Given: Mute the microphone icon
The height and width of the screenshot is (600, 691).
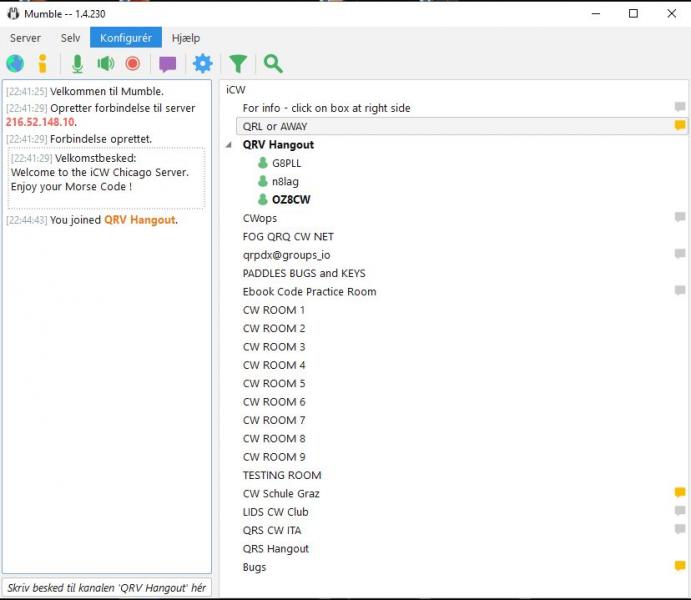Looking at the screenshot, I should coord(78,64).
